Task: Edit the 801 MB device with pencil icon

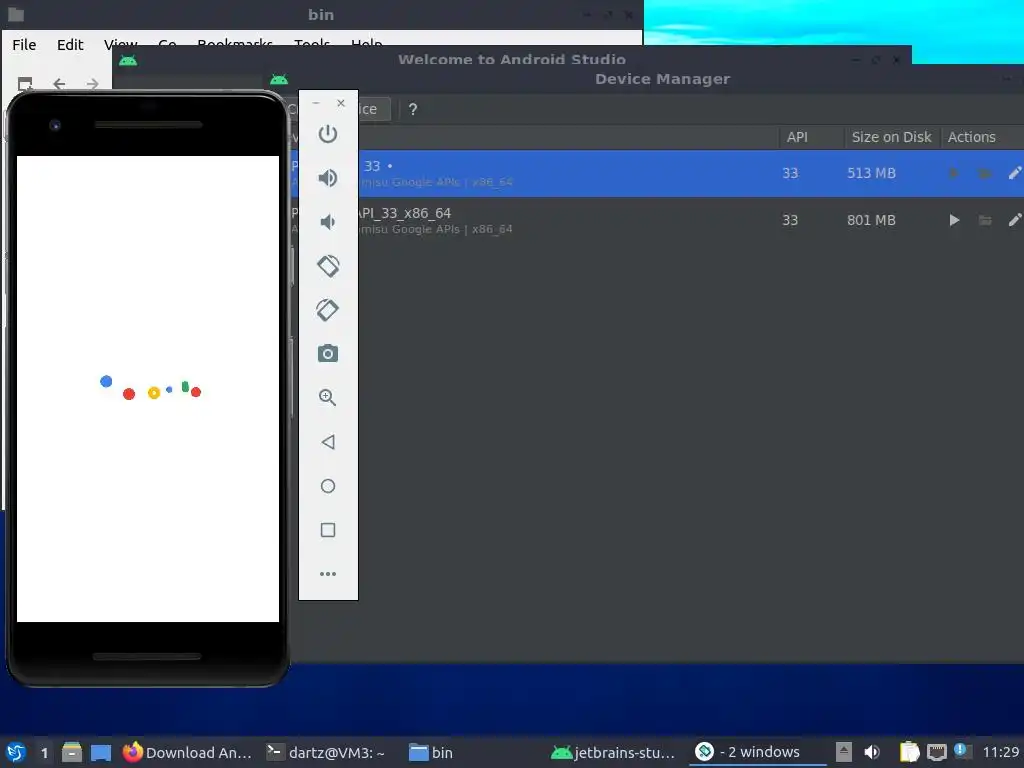Action: click(x=1014, y=220)
